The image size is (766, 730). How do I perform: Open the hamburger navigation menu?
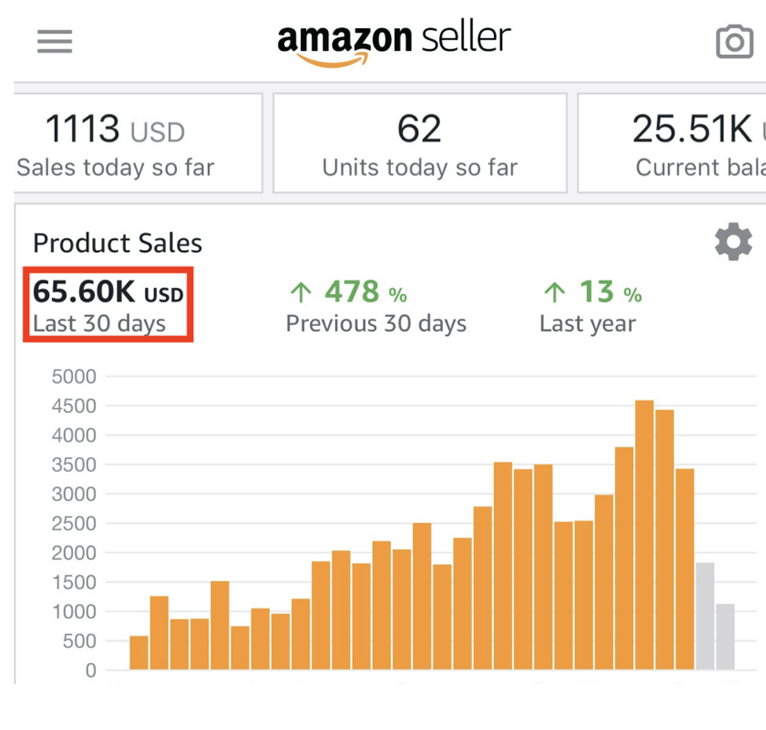point(55,41)
